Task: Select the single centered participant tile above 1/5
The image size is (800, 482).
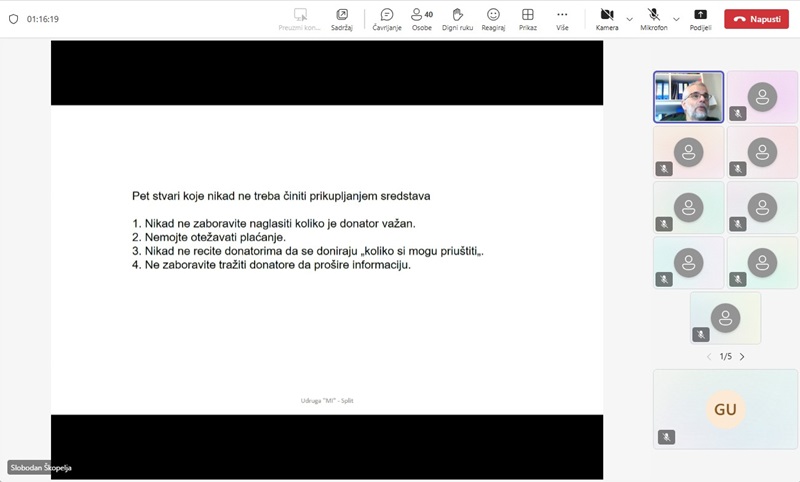Action: (725, 318)
